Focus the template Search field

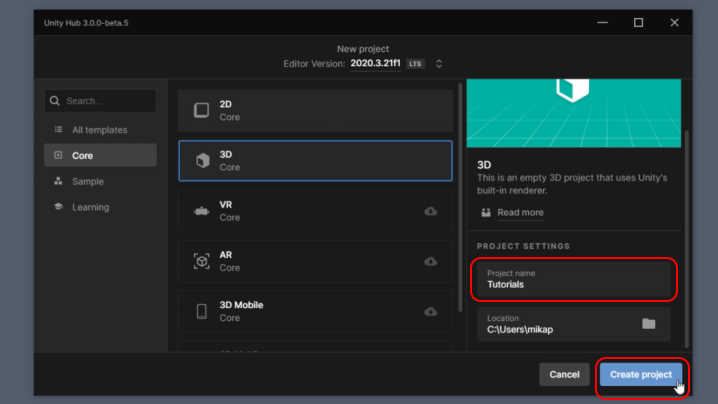point(100,101)
